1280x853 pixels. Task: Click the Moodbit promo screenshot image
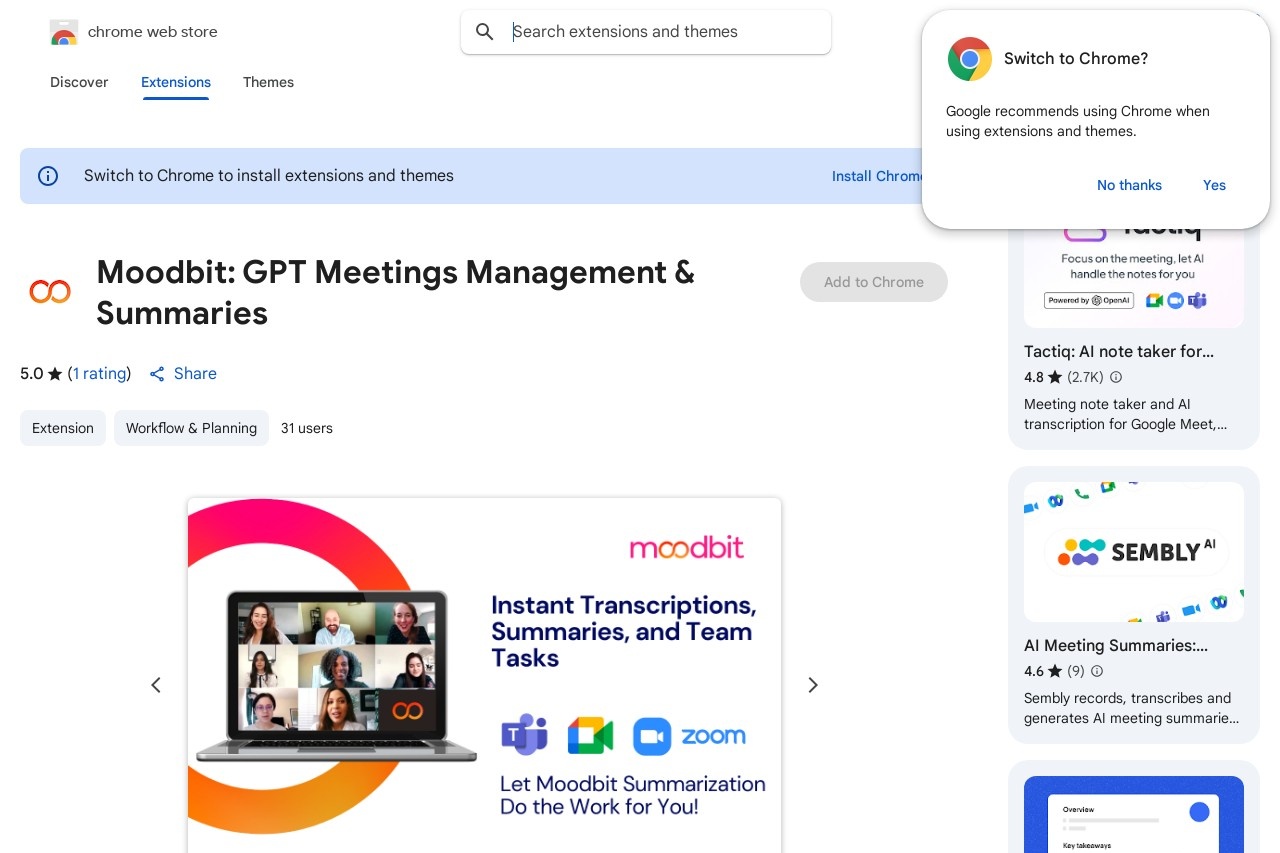pyautogui.click(x=484, y=675)
